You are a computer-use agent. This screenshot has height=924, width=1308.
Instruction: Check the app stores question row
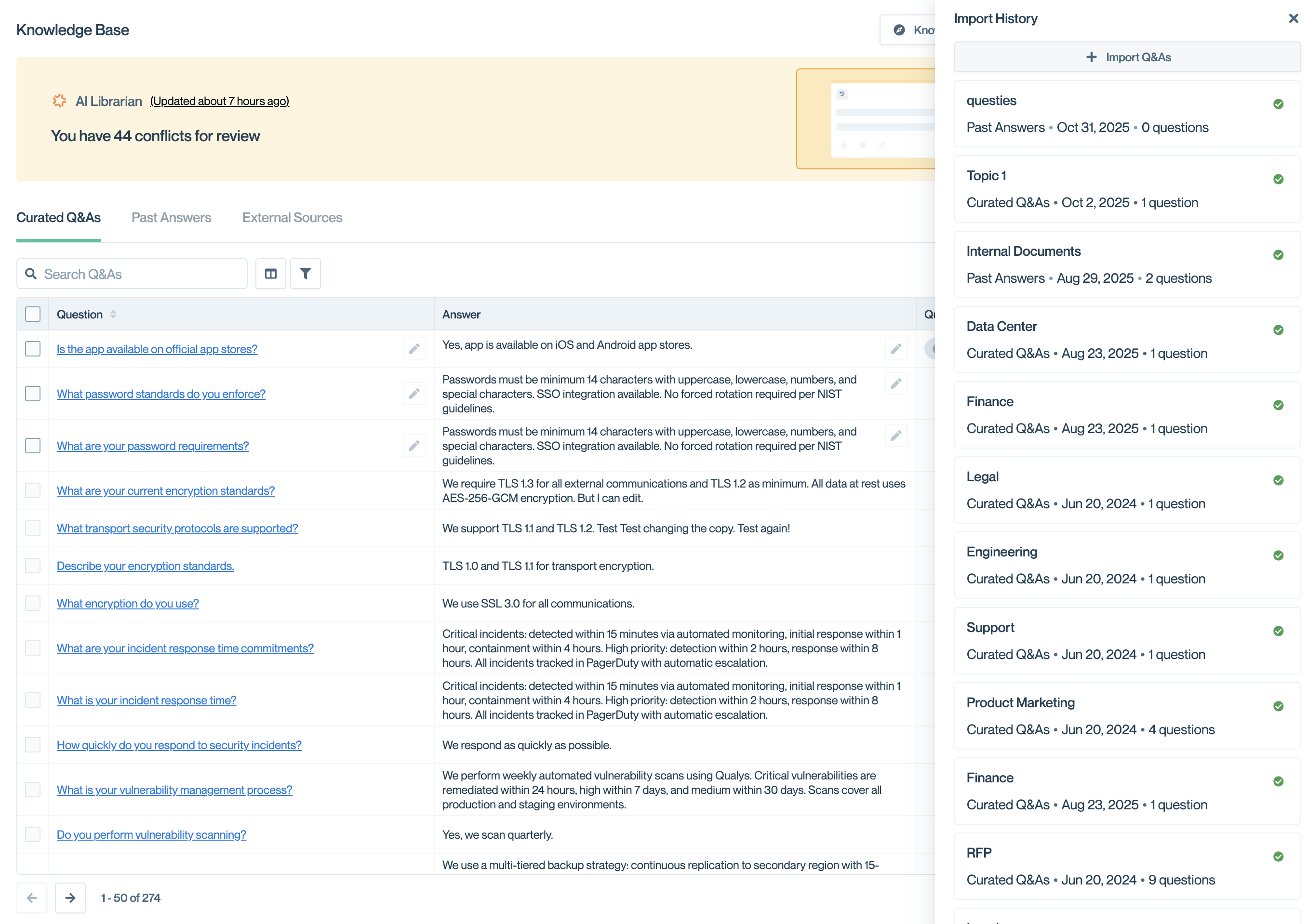coord(33,348)
